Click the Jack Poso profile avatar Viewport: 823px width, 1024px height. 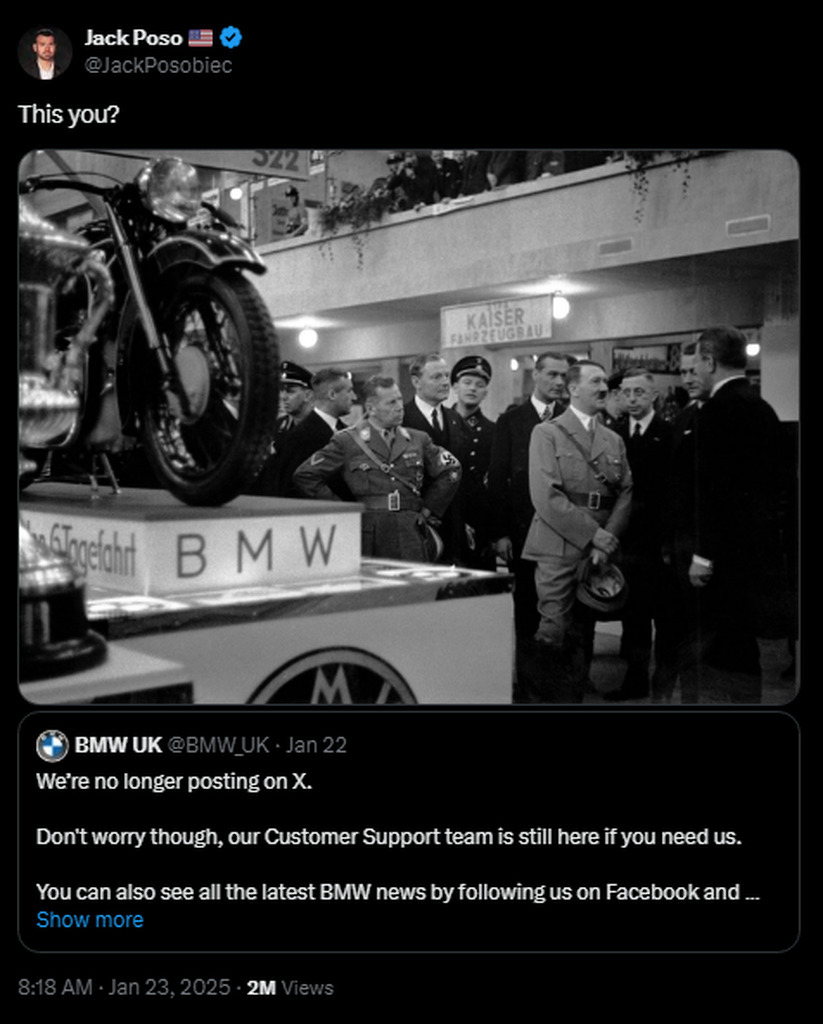(44, 53)
